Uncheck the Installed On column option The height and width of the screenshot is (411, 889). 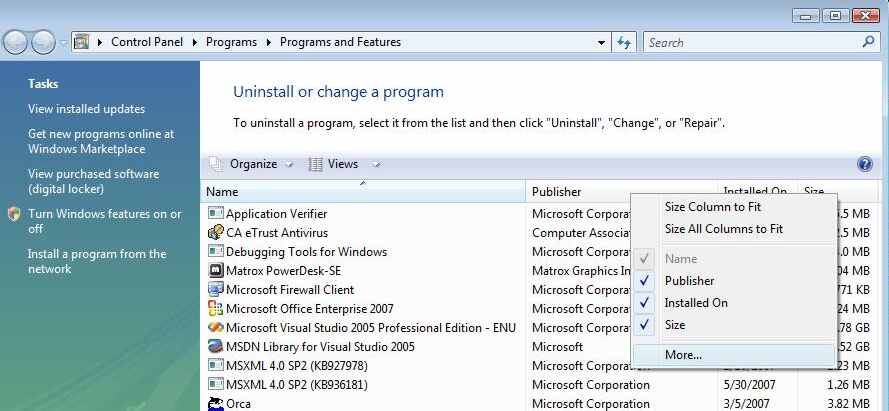pyautogui.click(x=695, y=303)
